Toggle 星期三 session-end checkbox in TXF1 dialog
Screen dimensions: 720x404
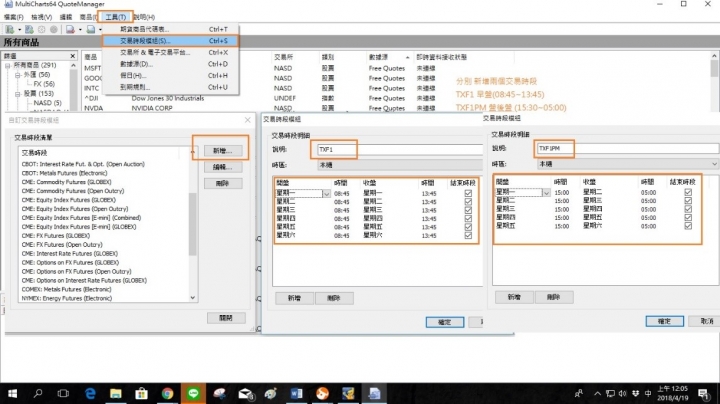(x=468, y=210)
